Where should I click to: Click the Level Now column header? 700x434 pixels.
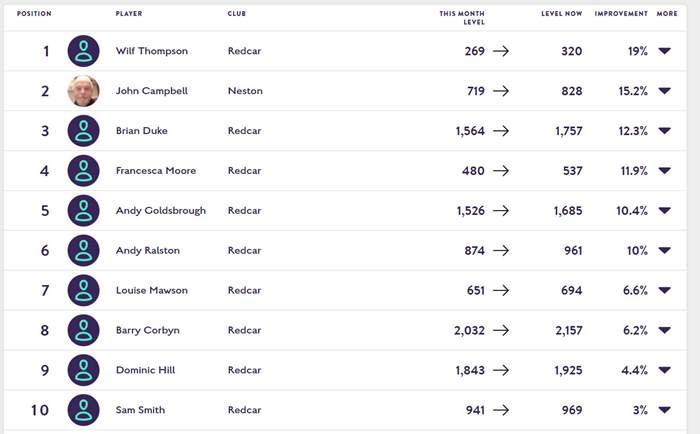[561, 14]
